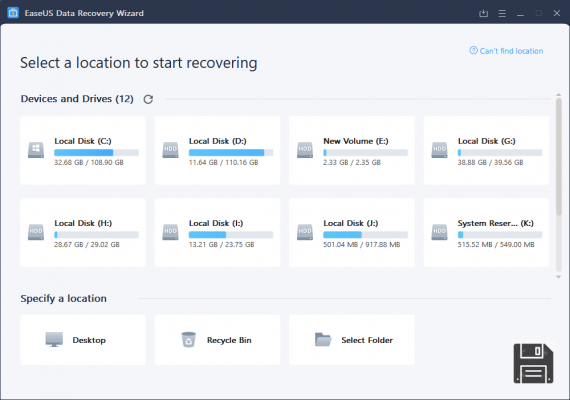Select the Local Disk (C:) label
Screen dimensions: 570x400
(x=83, y=141)
